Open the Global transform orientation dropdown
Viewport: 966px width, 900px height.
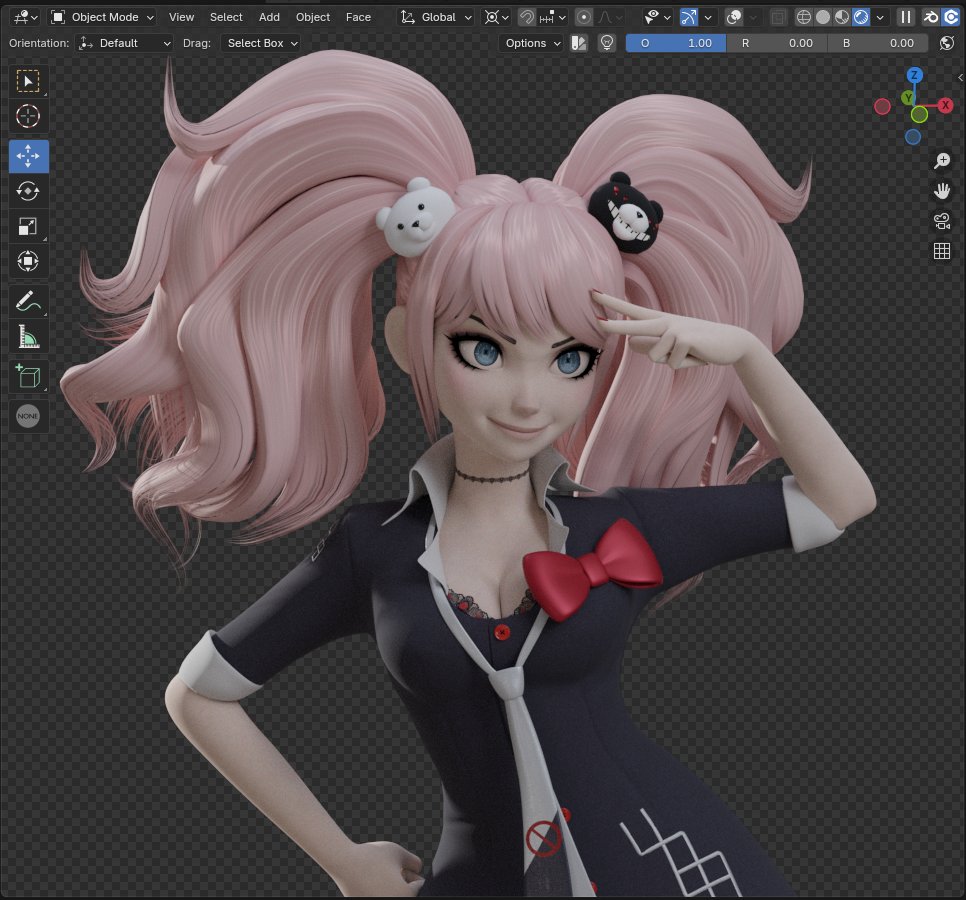[x=436, y=17]
